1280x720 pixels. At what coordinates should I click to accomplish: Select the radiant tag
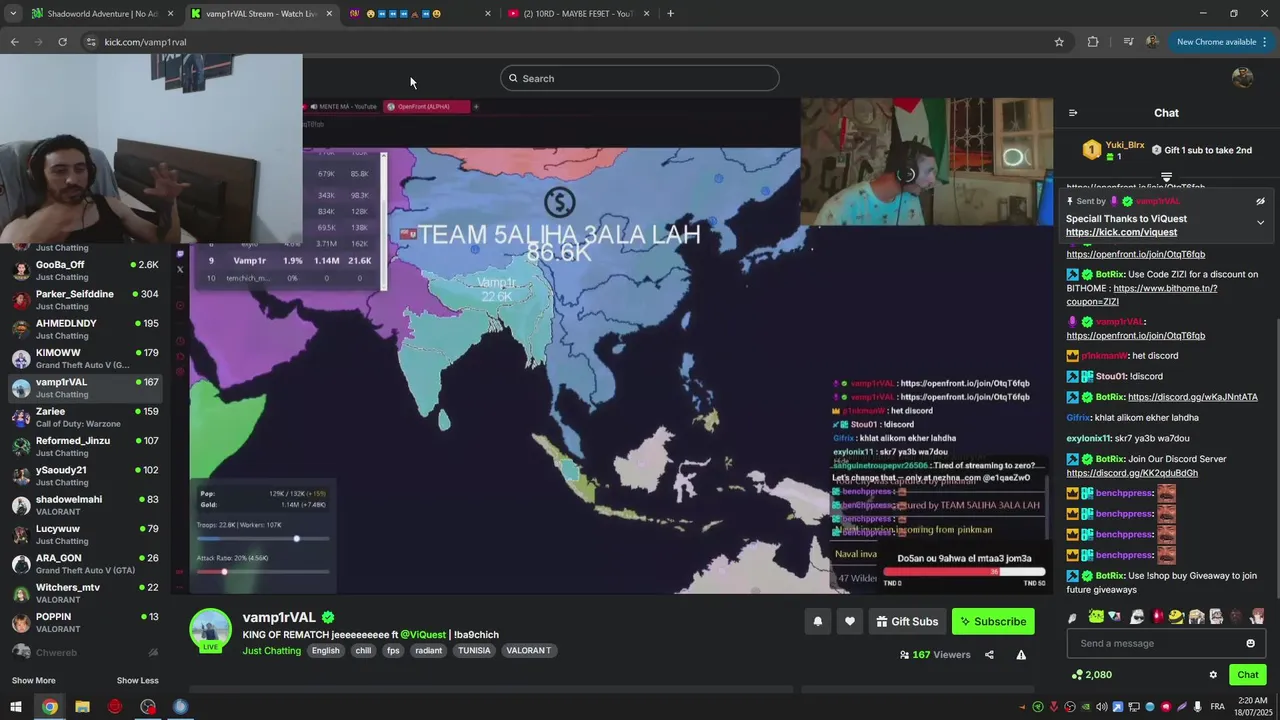click(428, 651)
